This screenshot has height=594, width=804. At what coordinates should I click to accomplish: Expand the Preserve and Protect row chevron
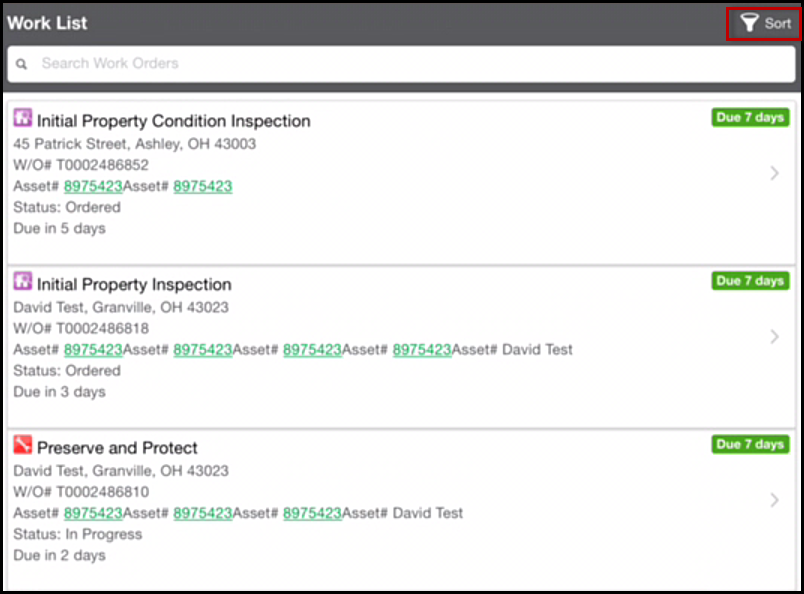[774, 500]
